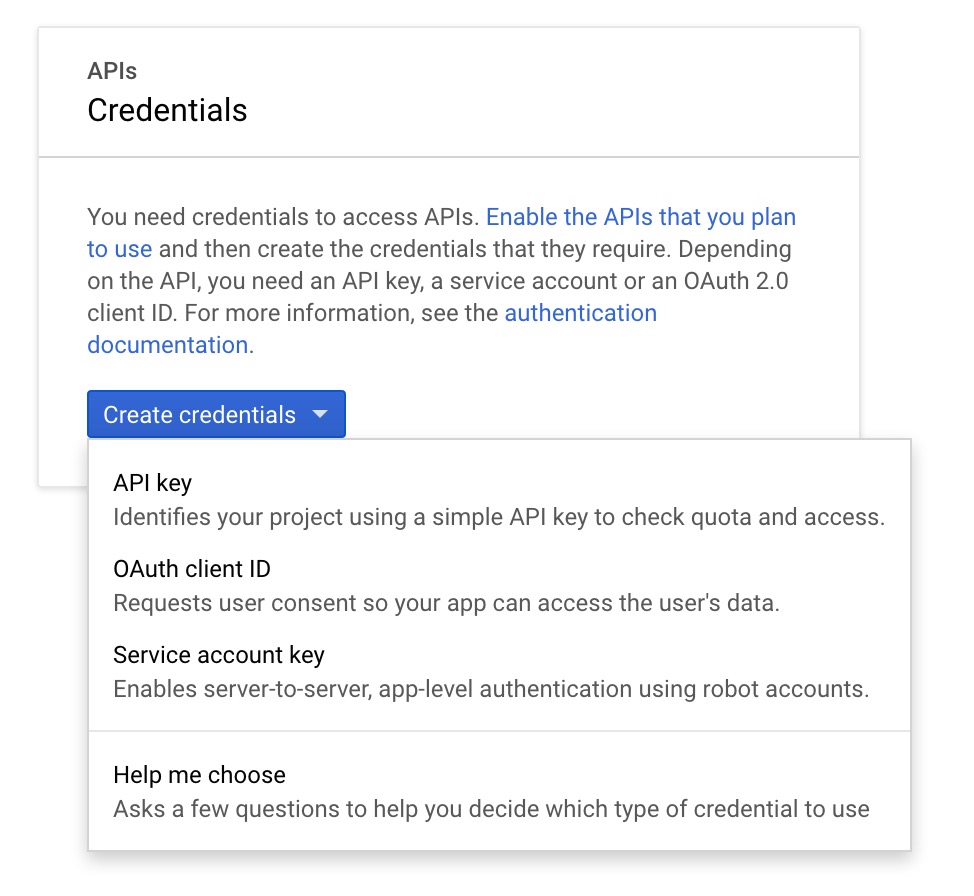Viewport: 974px width, 896px height.
Task: Click the Credentials page heading
Action: click(x=167, y=110)
